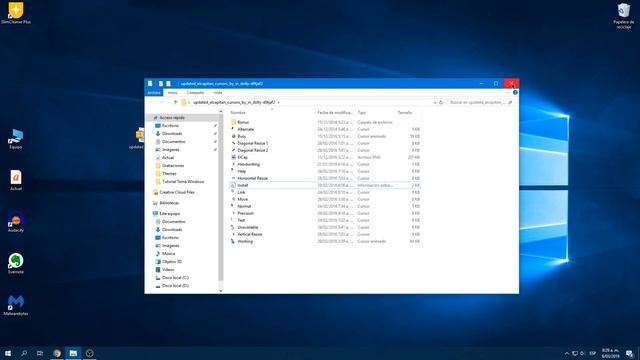This screenshot has width=640, height=360.
Task: Select the Bonus folder
Action: pyautogui.click(x=243, y=122)
